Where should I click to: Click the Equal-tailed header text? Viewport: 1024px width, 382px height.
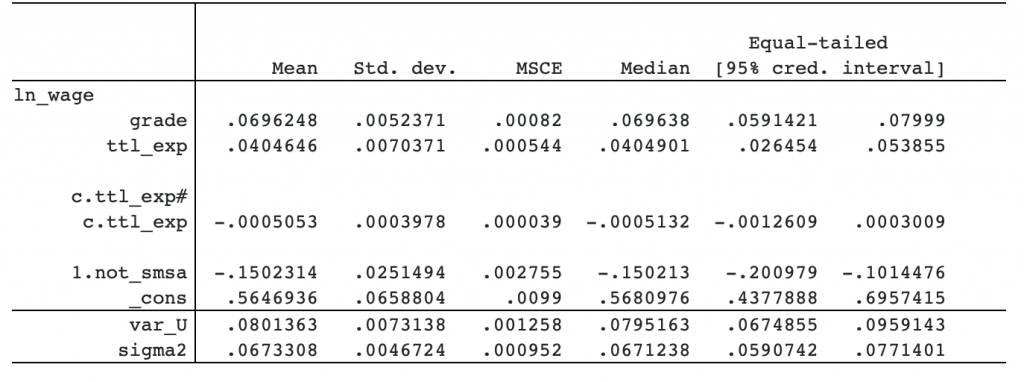coord(818,43)
